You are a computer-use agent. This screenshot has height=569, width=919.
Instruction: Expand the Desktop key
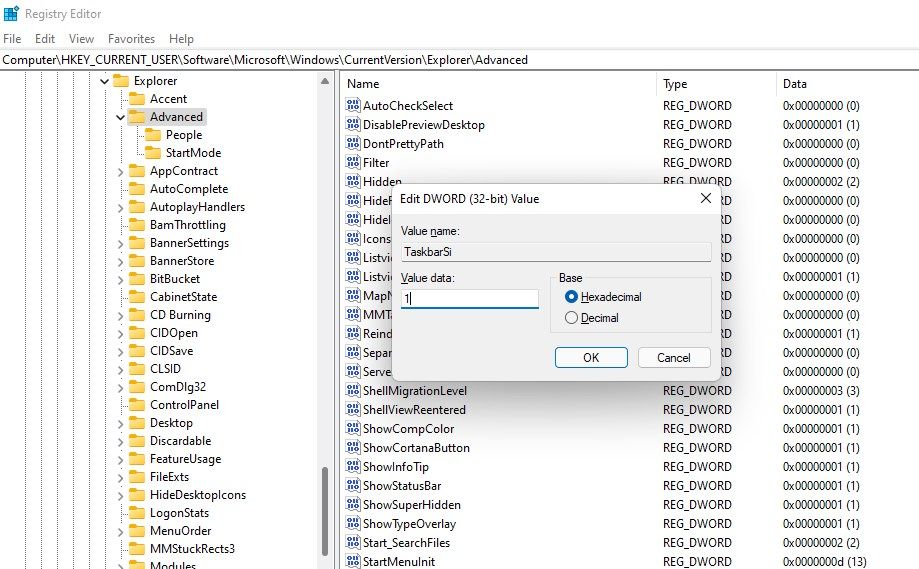tap(120, 424)
